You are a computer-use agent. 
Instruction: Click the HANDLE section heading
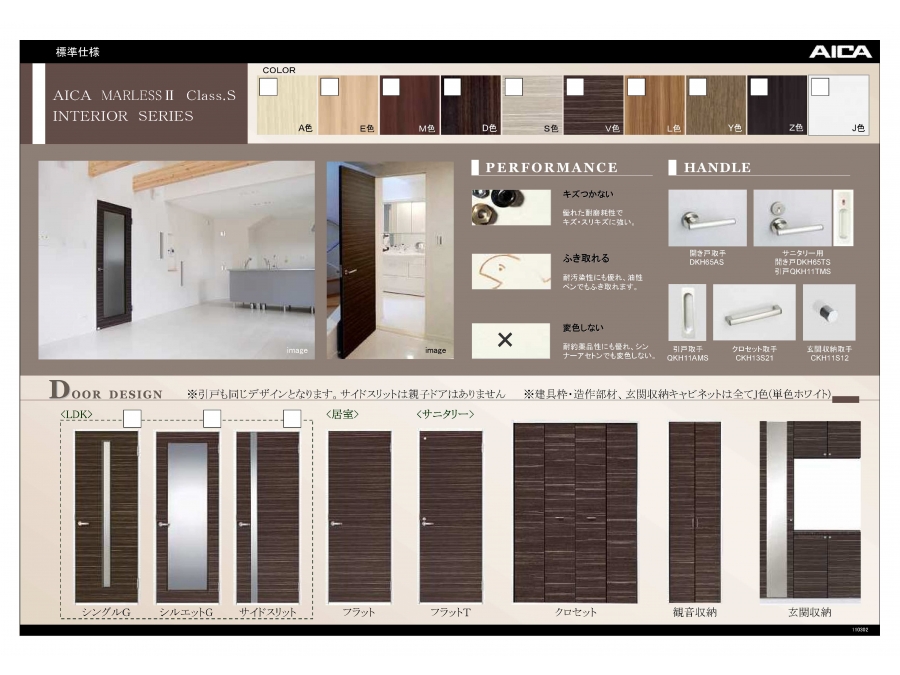point(717,168)
